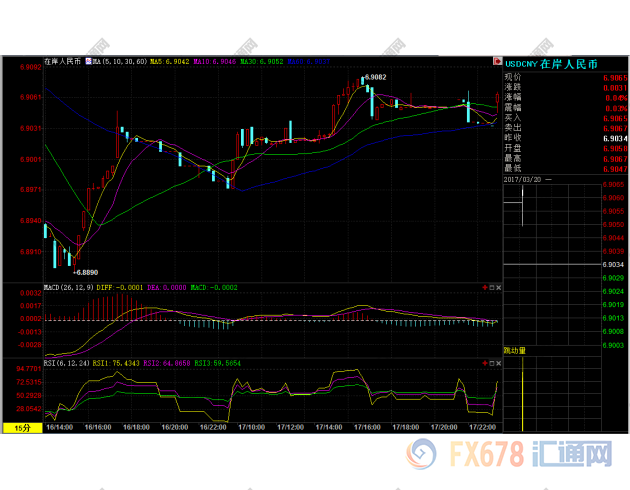Click the 17/16:00 time axis marker
This screenshot has width=630, height=490.
(x=367, y=426)
